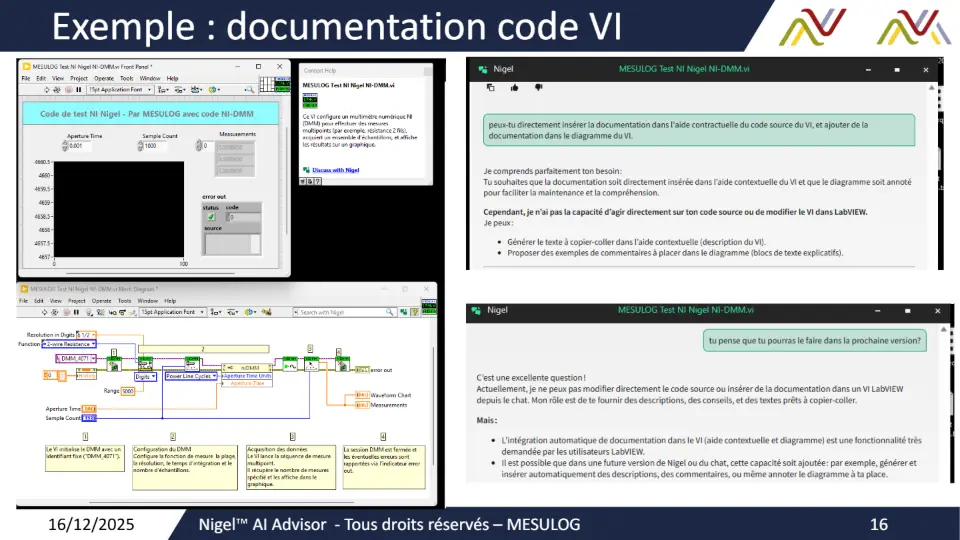The image size is (960, 540).
Task: Click scroll up arrow in upper Nigel chat
Action: tap(932, 88)
